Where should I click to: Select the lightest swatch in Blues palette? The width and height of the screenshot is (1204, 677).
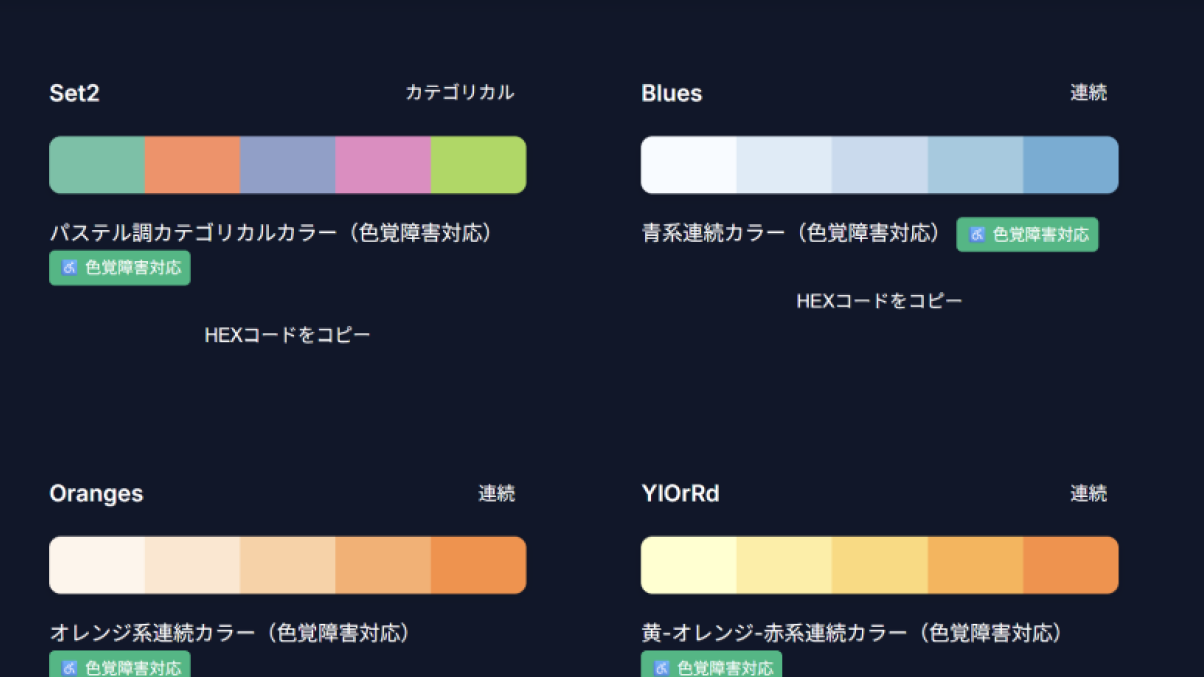click(688, 165)
